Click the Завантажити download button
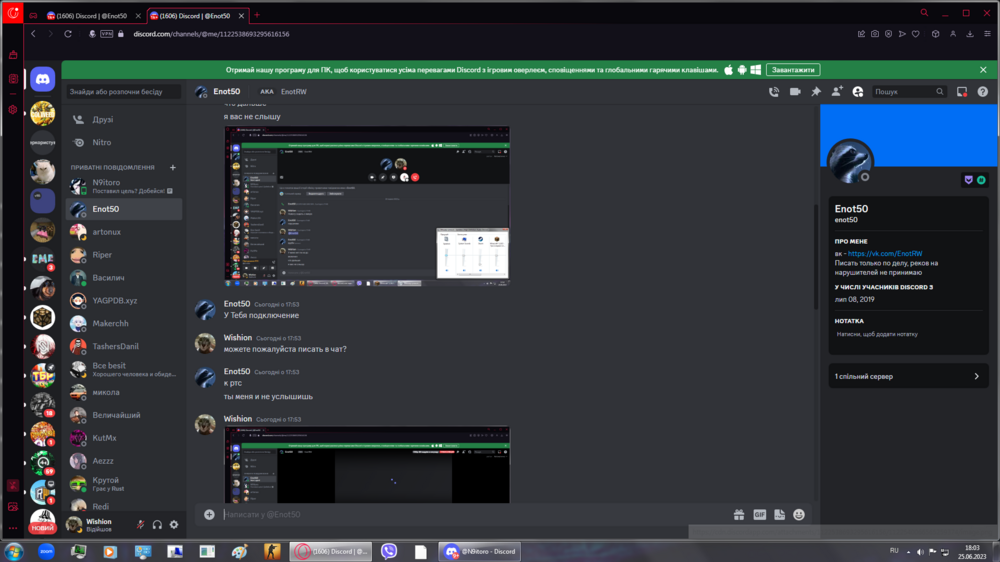The width and height of the screenshot is (1000, 562). click(x=793, y=70)
